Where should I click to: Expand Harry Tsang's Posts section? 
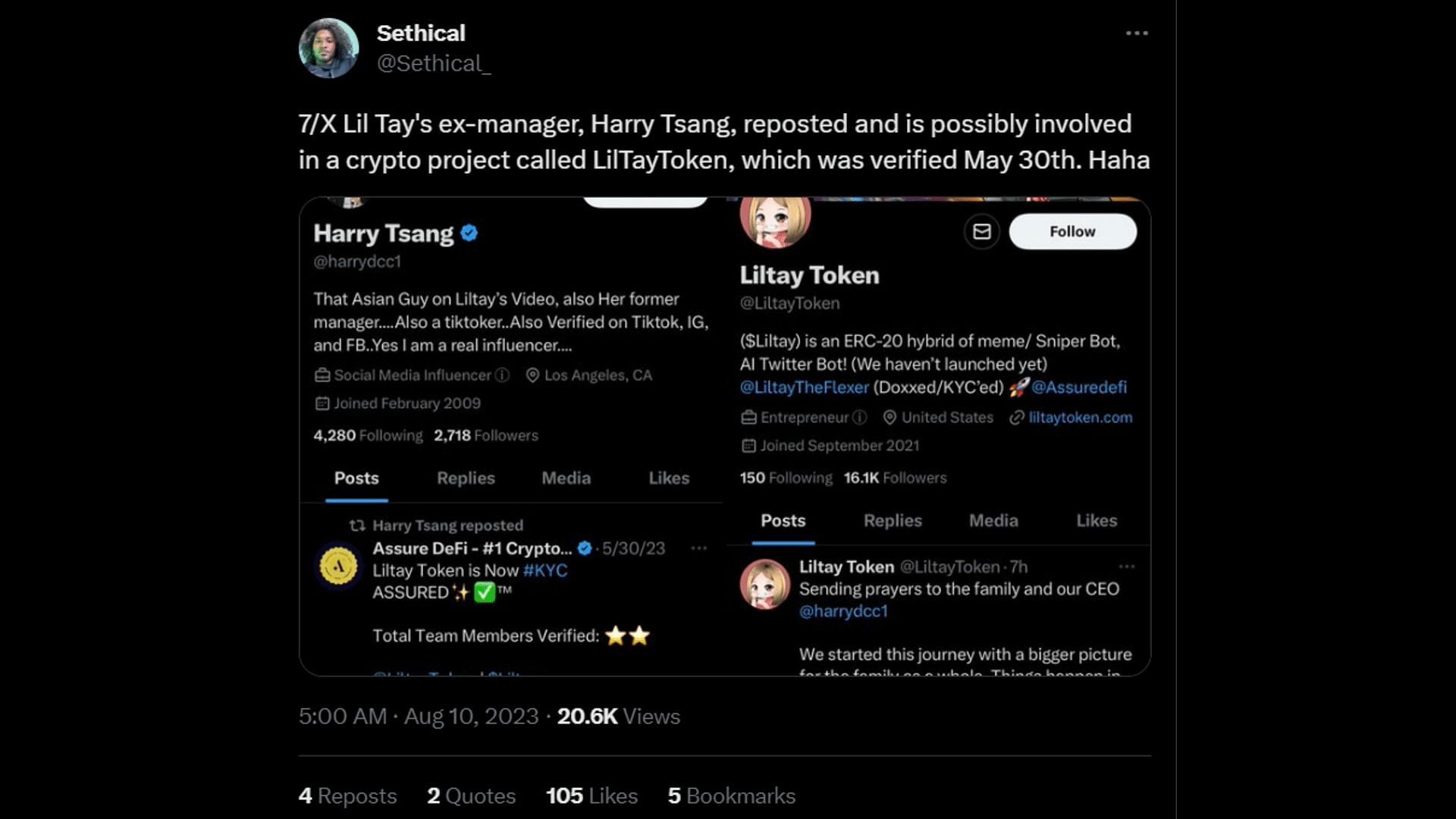click(x=356, y=478)
